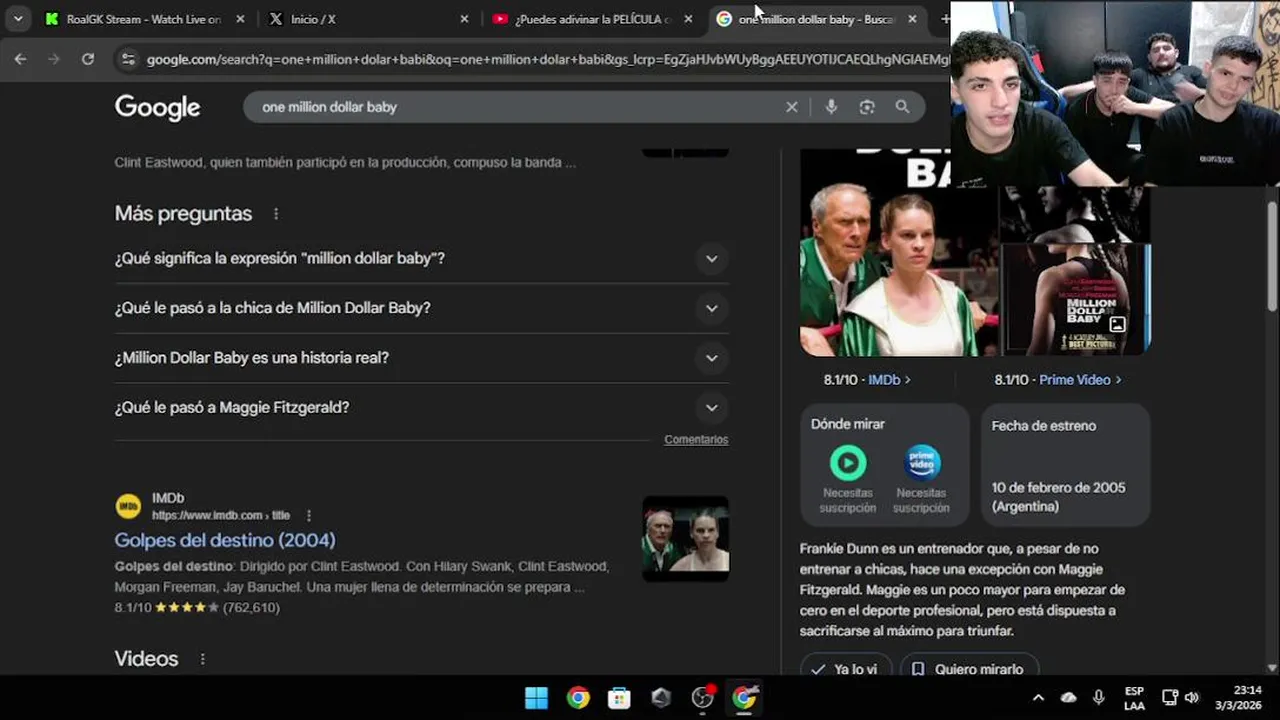
Task: Click the Google logo
Action: (158, 107)
